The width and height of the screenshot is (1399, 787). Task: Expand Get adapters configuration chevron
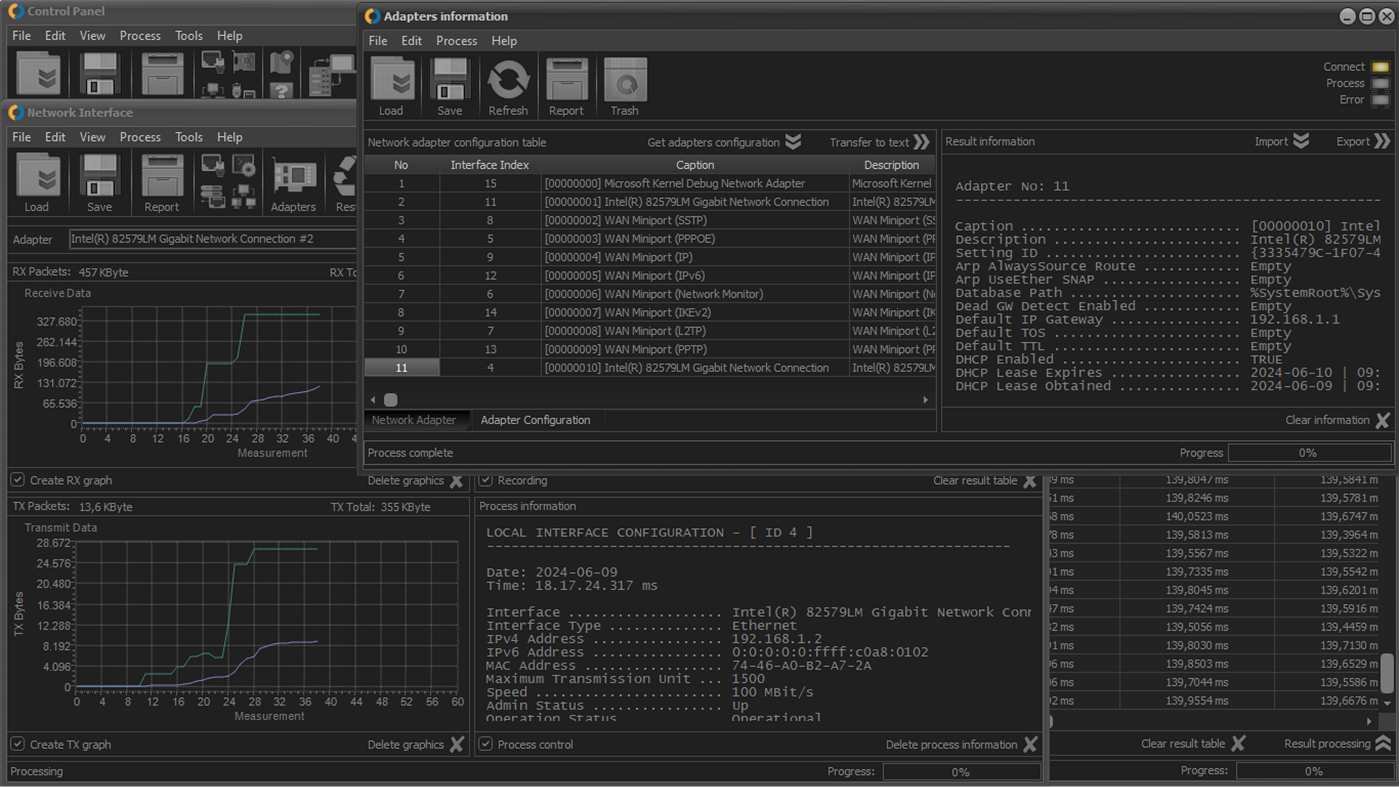point(793,142)
